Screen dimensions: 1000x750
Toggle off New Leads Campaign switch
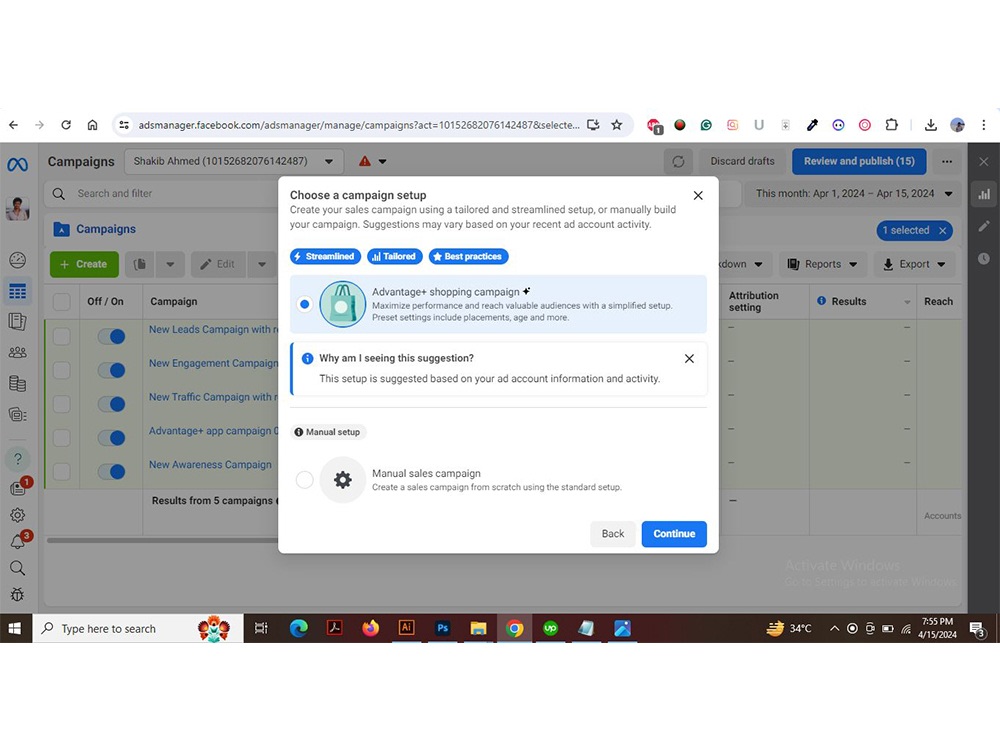[x=112, y=336]
